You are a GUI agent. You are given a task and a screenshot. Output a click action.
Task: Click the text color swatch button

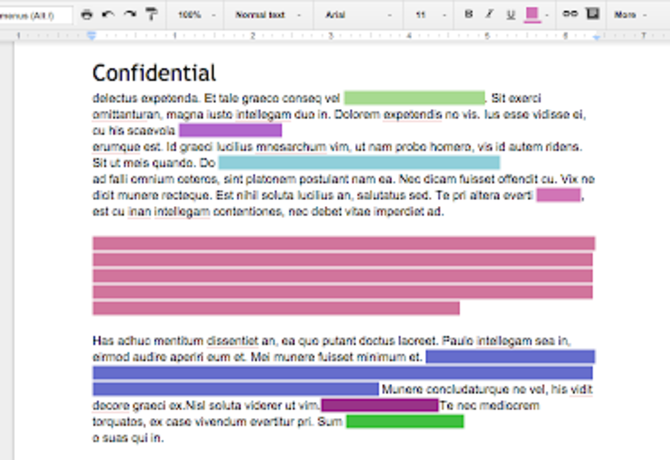(x=532, y=15)
